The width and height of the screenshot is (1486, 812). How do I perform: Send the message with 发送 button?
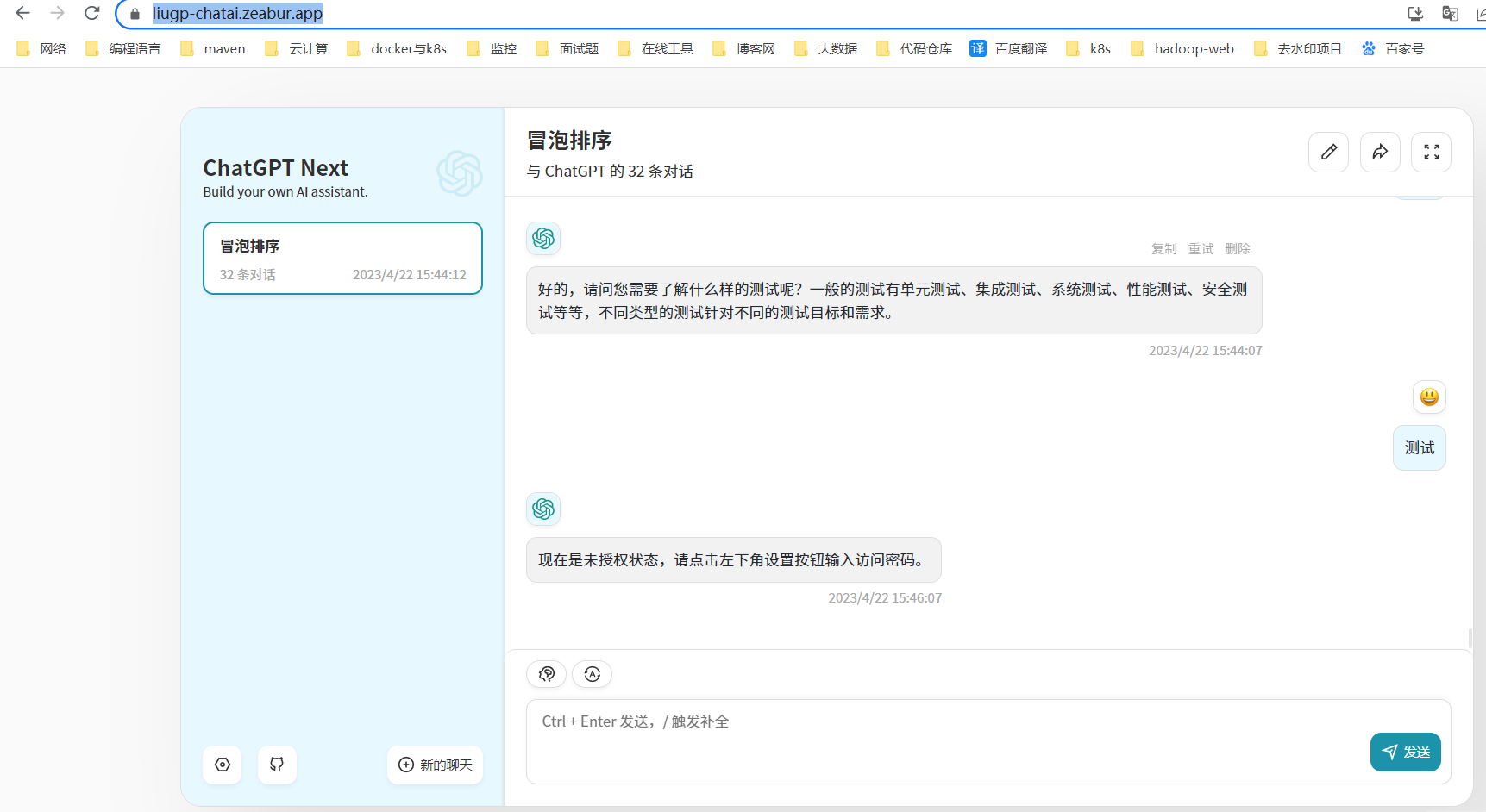click(1406, 752)
